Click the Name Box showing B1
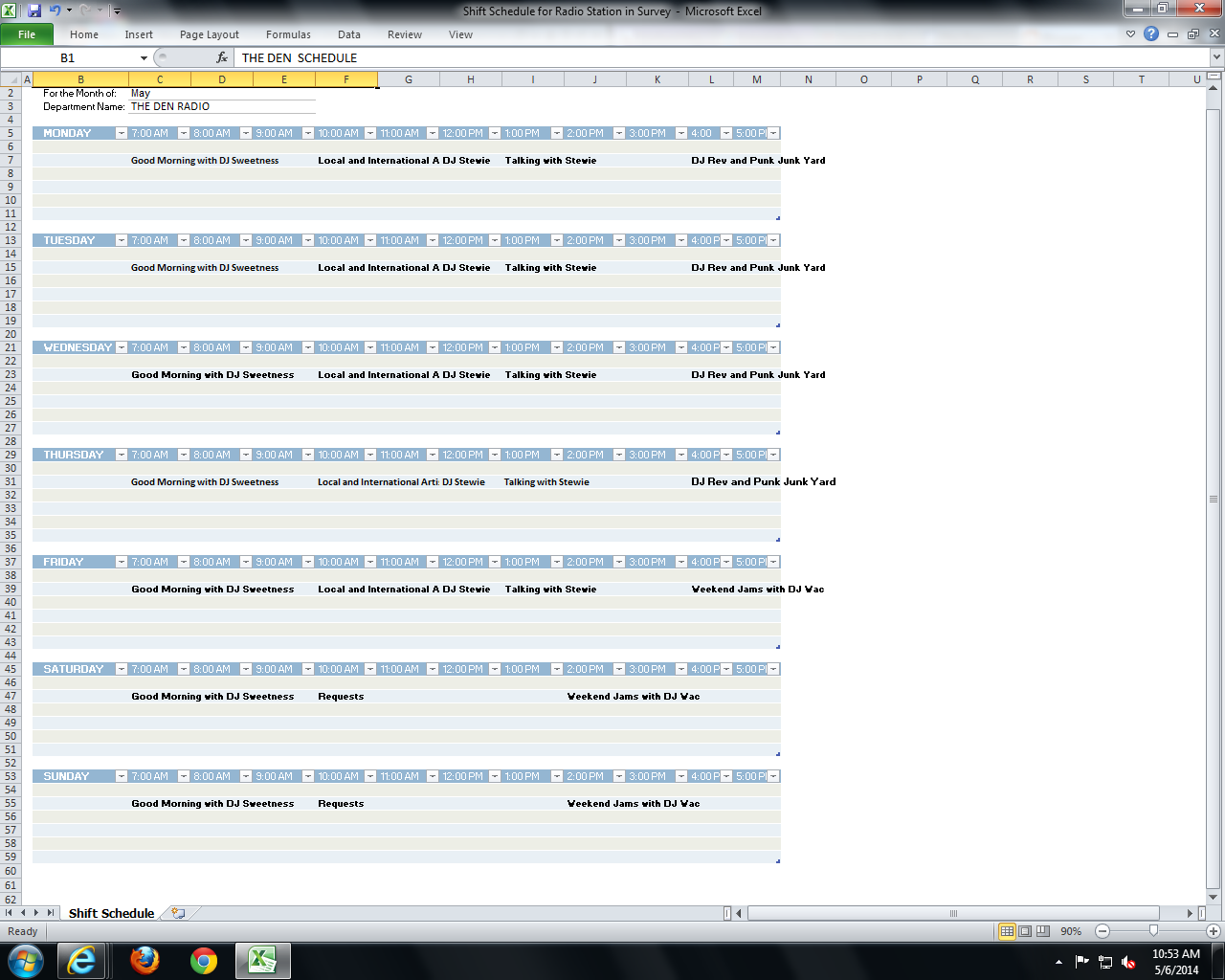1225x980 pixels. [x=67, y=58]
